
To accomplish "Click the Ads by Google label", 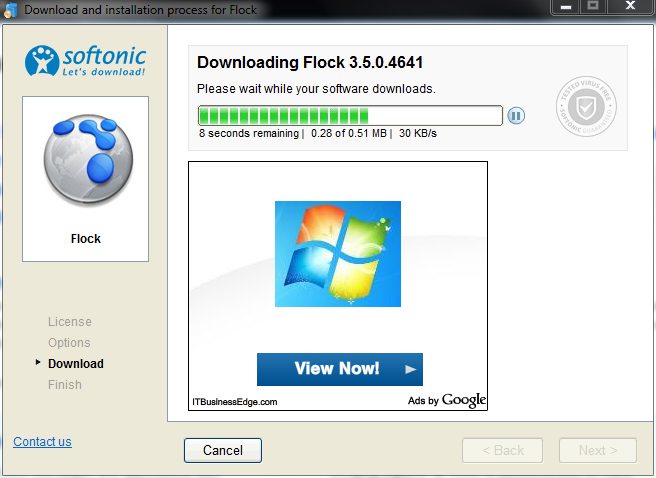I will tap(447, 400).
